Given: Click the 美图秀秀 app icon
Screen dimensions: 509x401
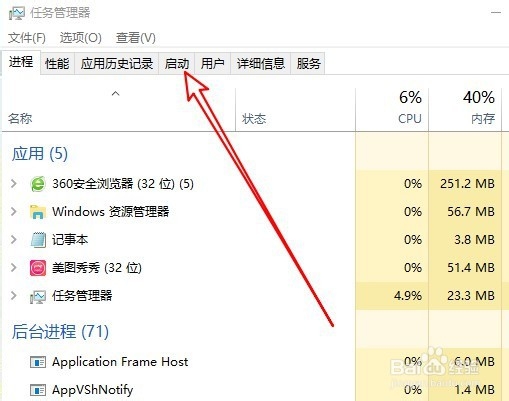Looking at the screenshot, I should coord(38,268).
